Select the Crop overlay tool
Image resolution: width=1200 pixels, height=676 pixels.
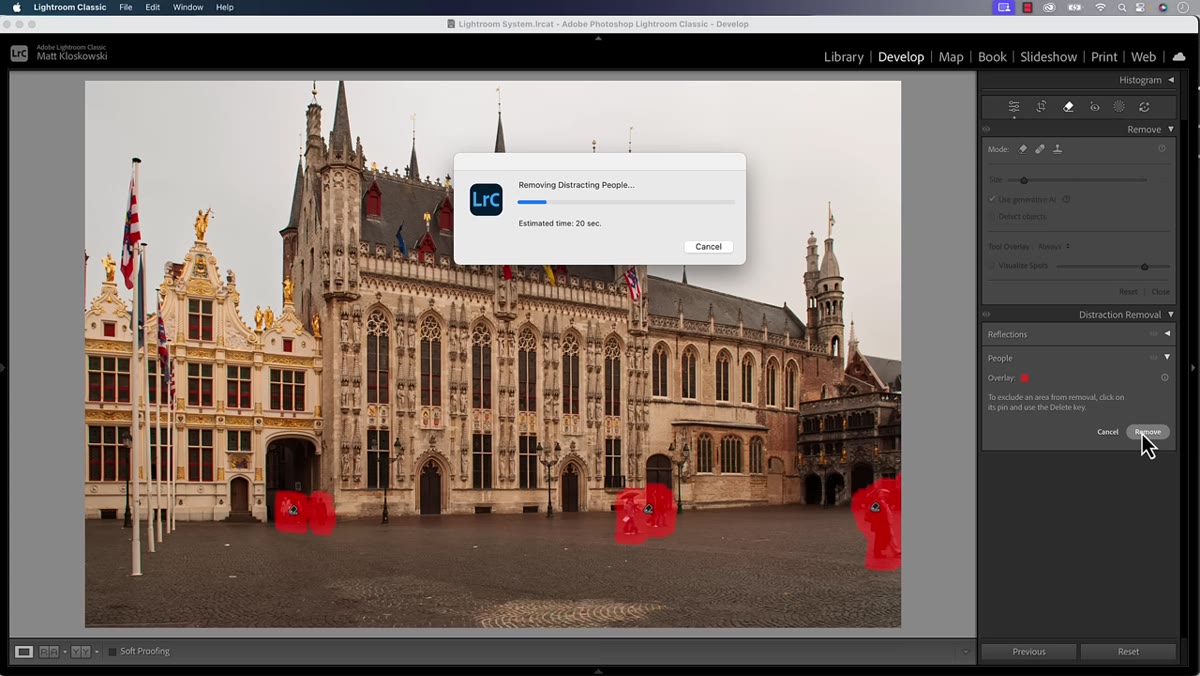pyautogui.click(x=1041, y=107)
